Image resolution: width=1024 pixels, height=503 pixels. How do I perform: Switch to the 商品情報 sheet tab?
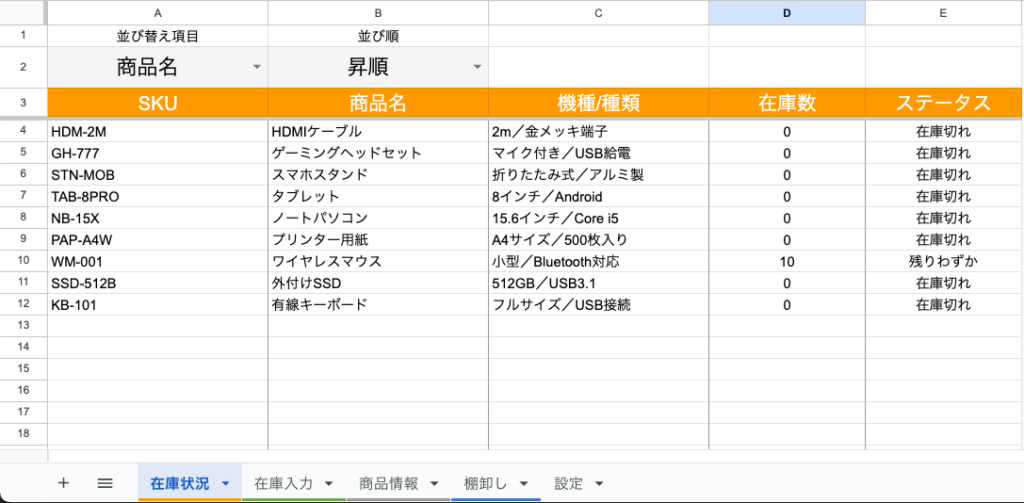388,483
